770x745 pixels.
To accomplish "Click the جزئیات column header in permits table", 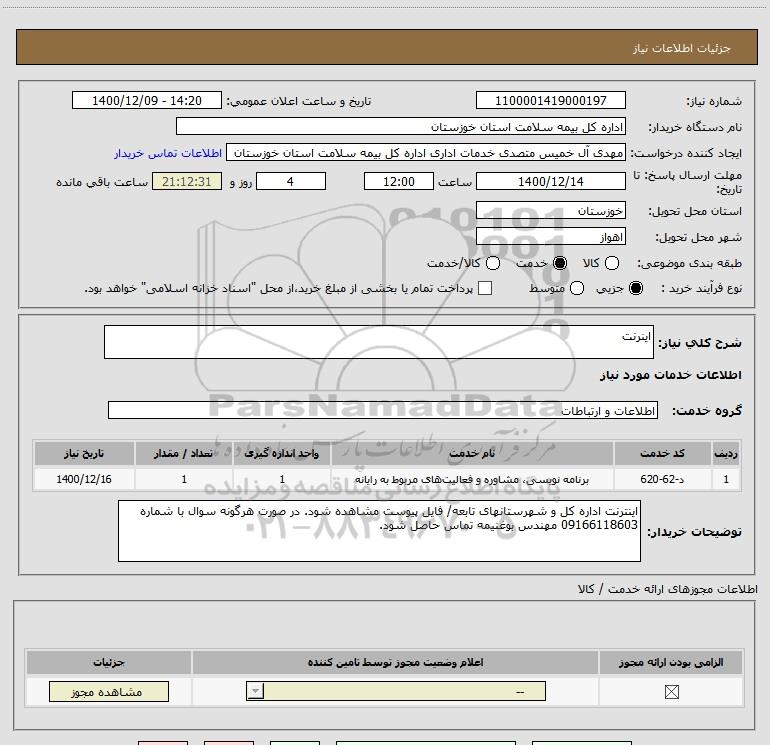I will click(x=109, y=662).
